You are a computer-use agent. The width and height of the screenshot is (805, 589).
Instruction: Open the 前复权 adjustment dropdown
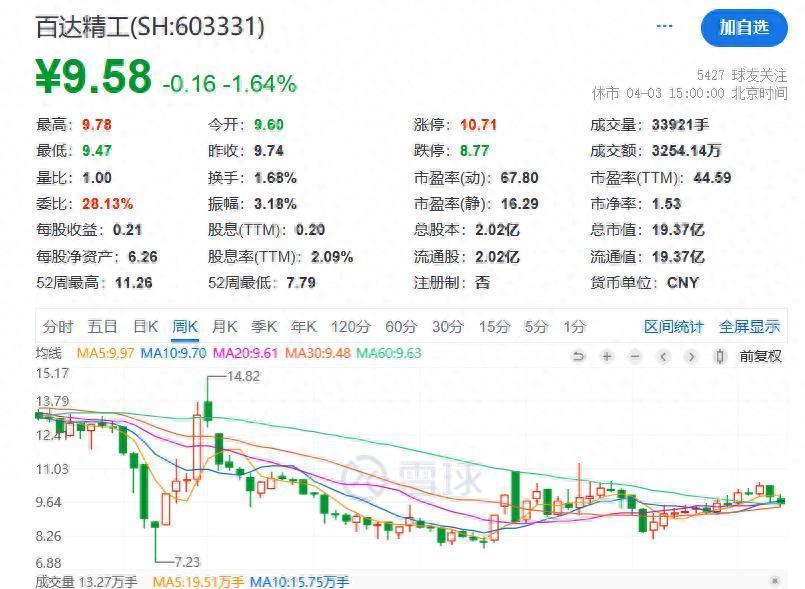[760, 356]
